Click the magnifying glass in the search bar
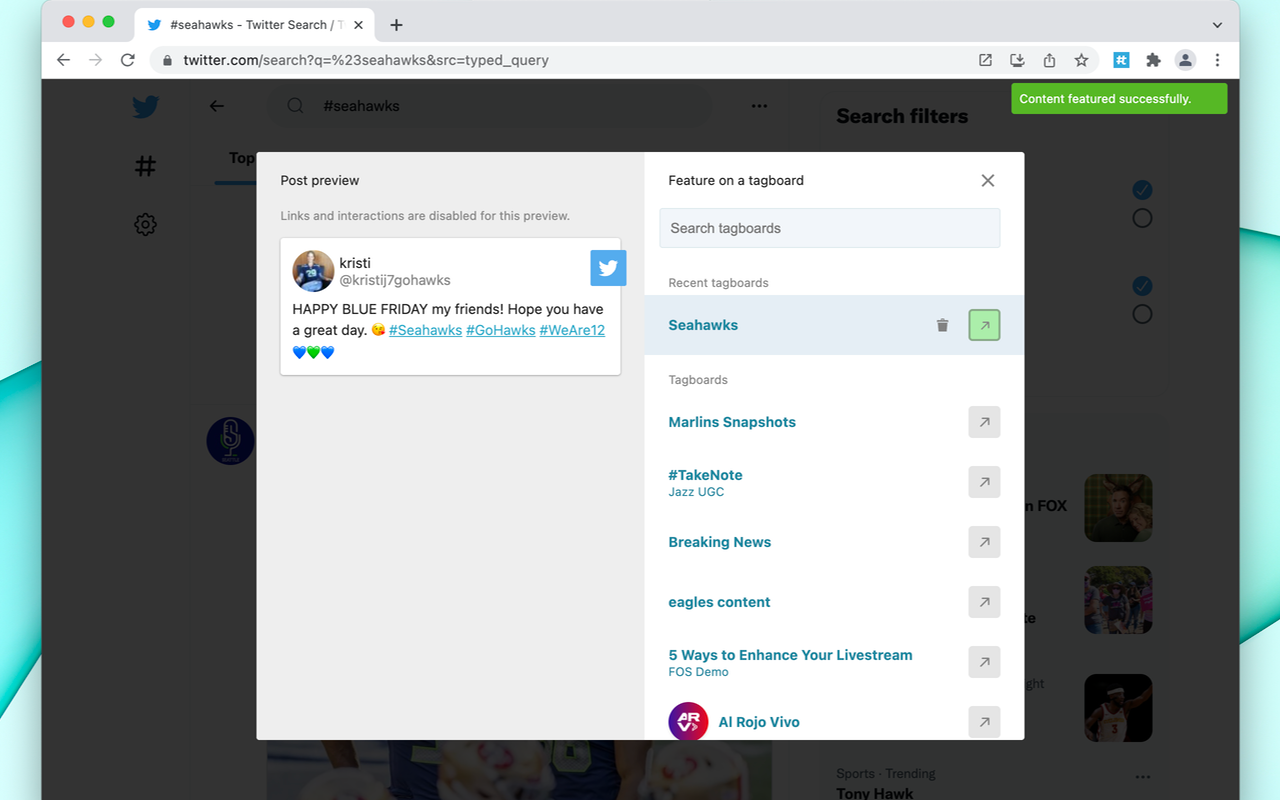Image resolution: width=1280 pixels, height=800 pixels. (295, 106)
